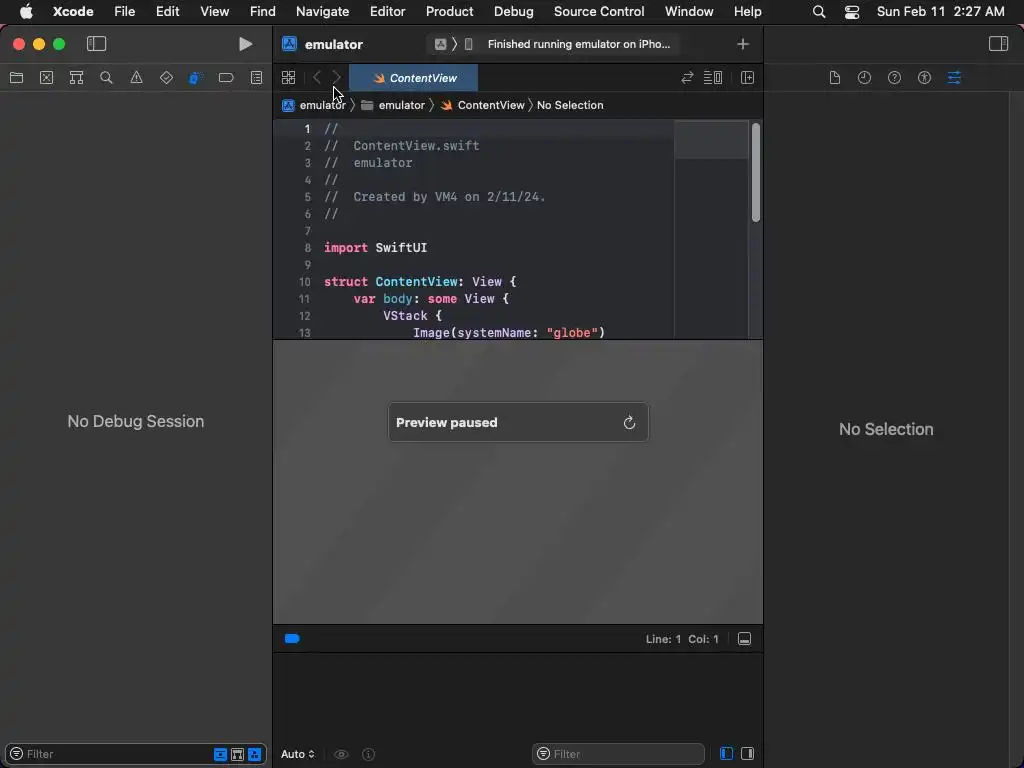Image resolution: width=1024 pixels, height=768 pixels.
Task: Run the emulator scheme with Play button
Action: pyautogui.click(x=246, y=44)
